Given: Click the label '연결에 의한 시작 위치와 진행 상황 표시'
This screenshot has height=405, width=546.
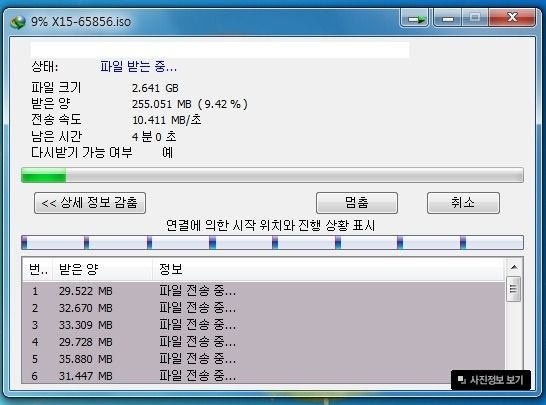Looking at the screenshot, I should [x=271, y=226].
